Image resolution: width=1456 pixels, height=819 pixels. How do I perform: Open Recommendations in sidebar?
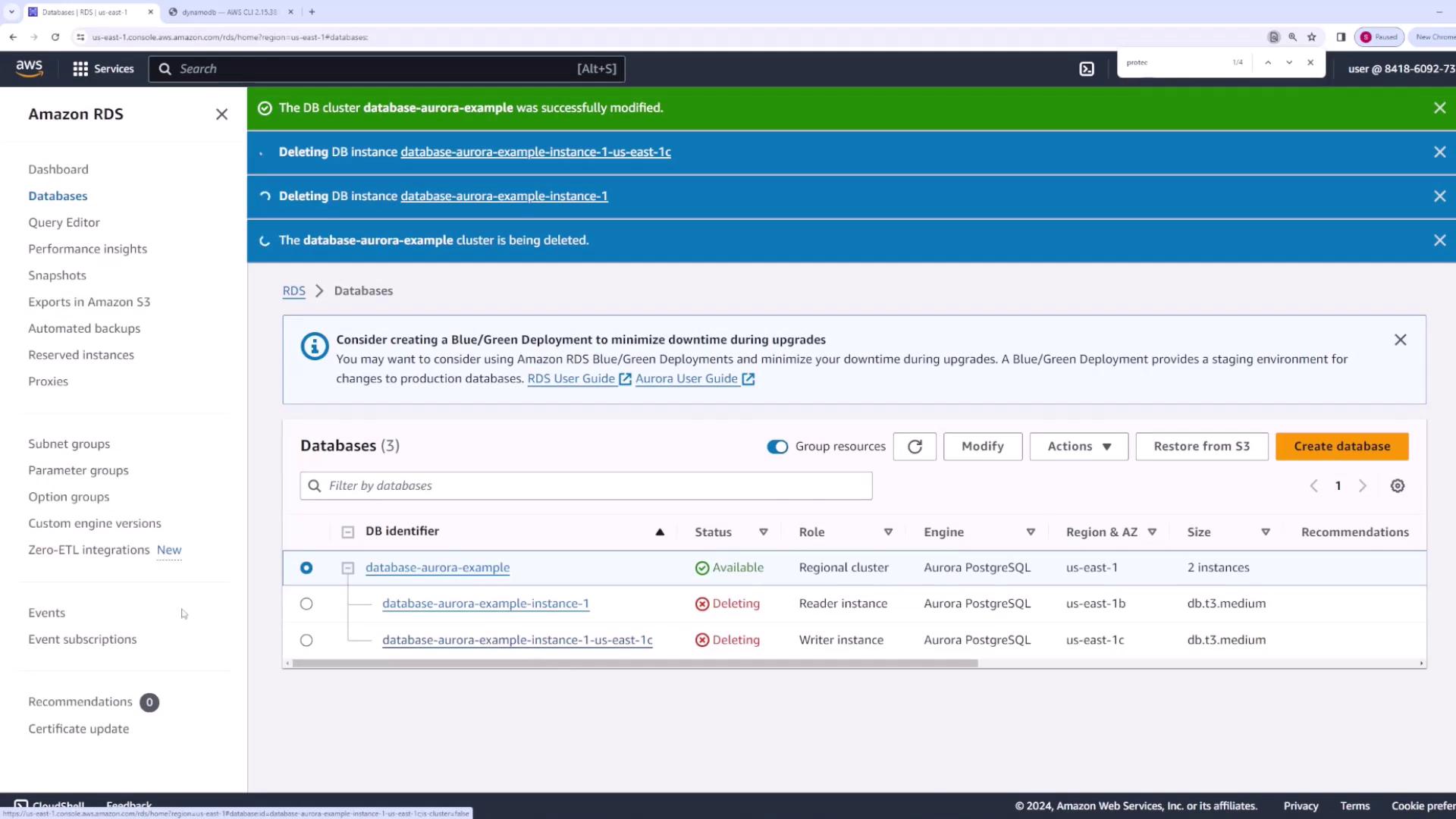coord(80,702)
